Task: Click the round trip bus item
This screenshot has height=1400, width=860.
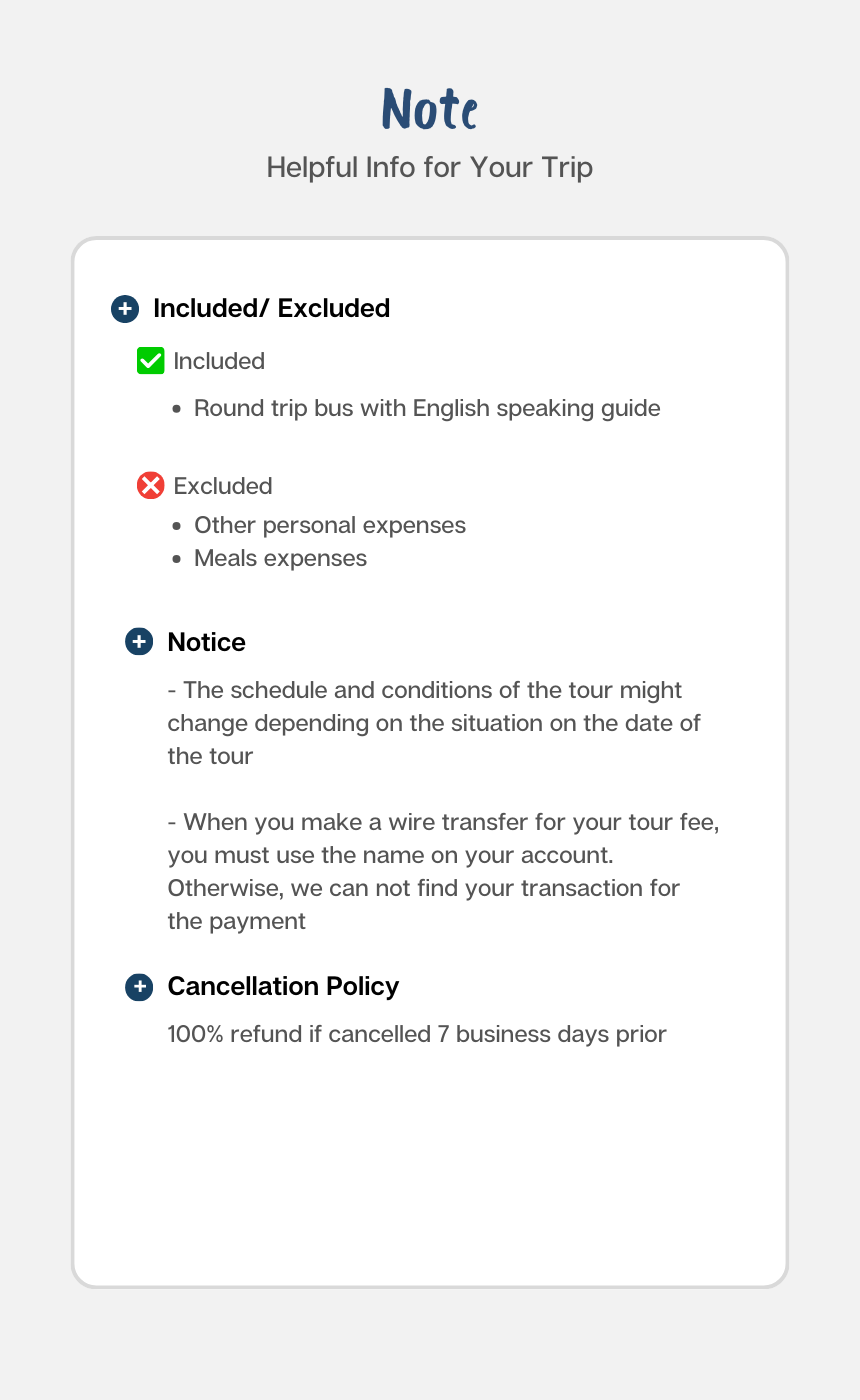Action: point(427,408)
